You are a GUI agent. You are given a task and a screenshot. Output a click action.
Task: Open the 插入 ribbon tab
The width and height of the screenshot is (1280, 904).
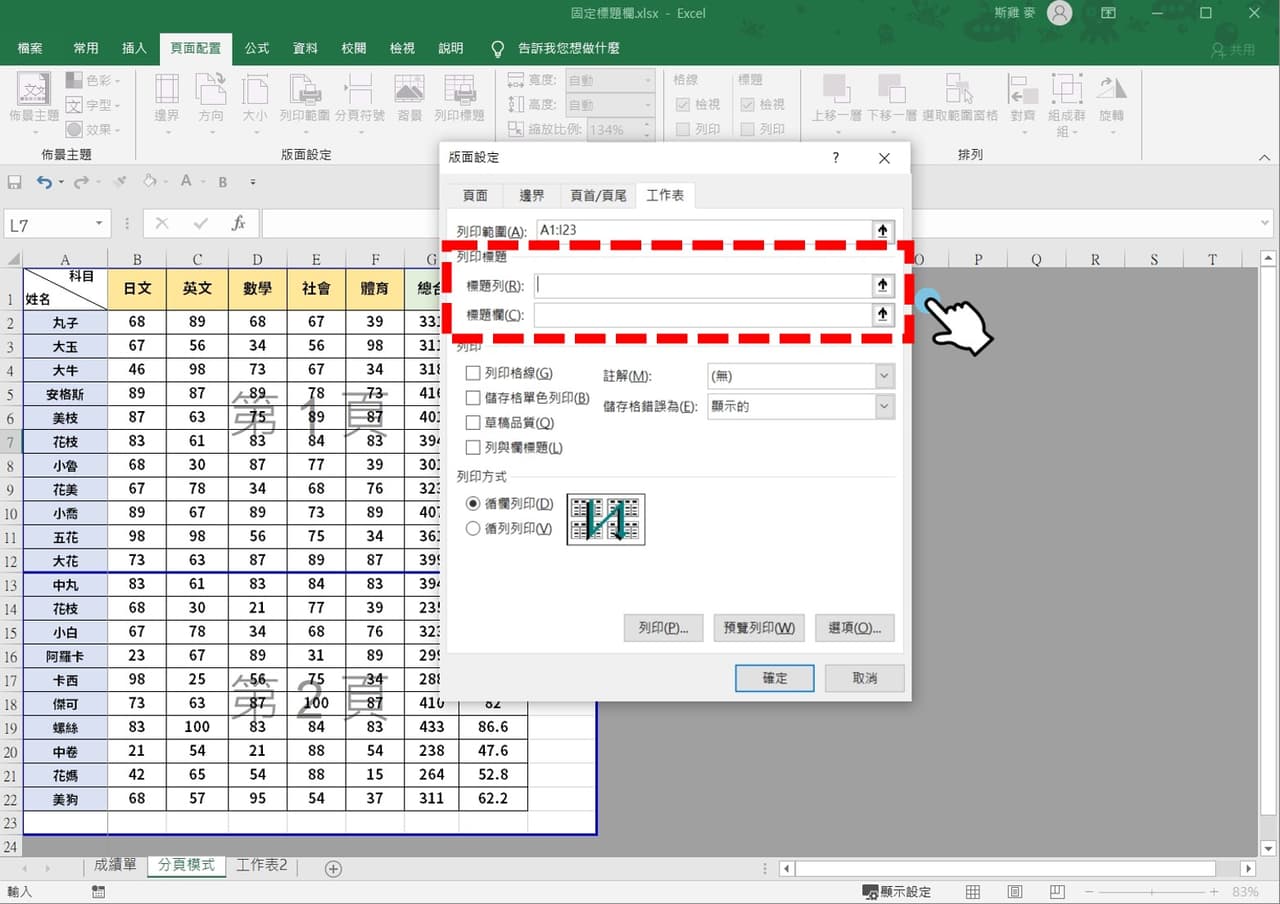(134, 47)
